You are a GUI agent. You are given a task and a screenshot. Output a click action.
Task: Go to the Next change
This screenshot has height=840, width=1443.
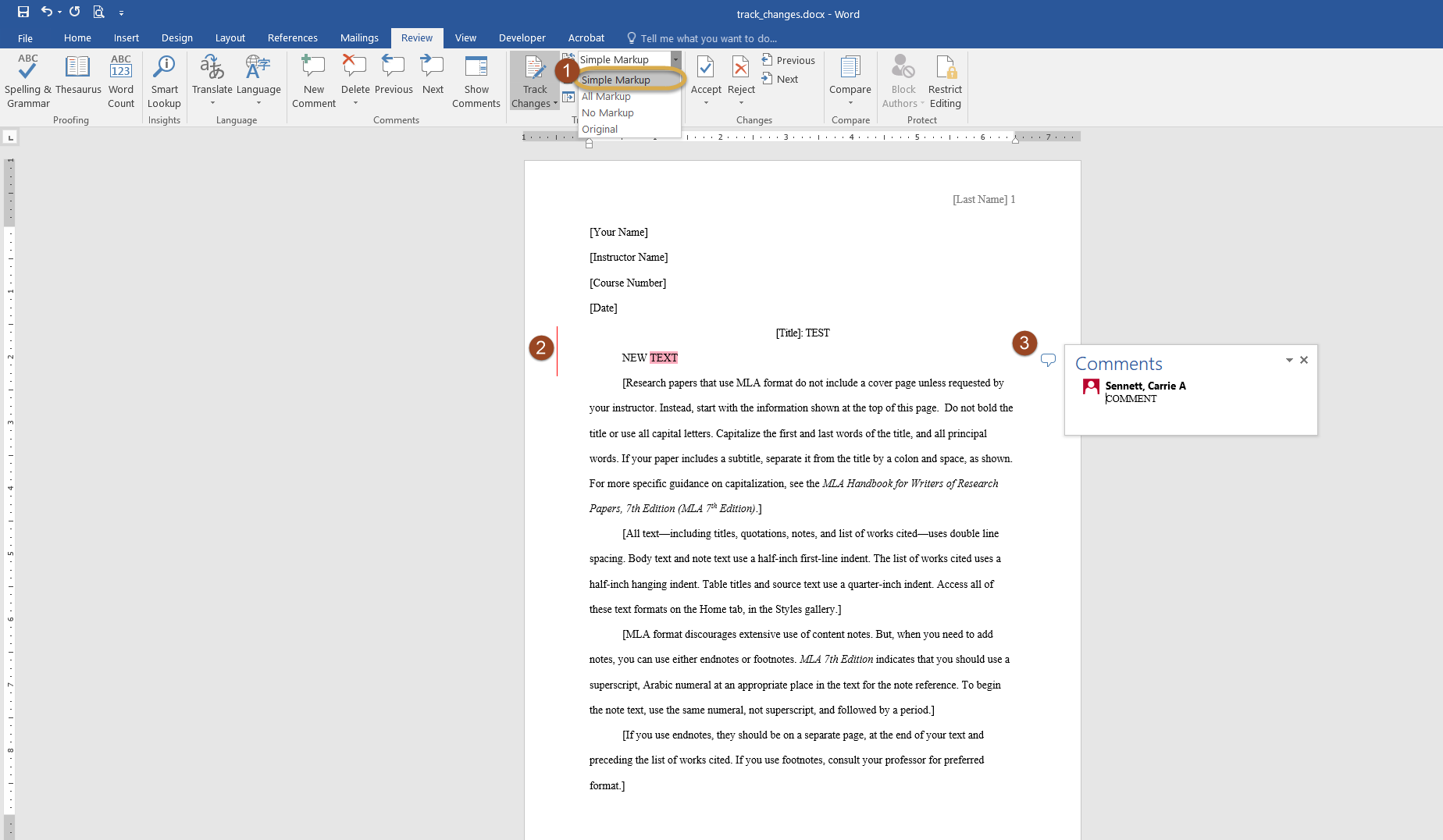780,79
